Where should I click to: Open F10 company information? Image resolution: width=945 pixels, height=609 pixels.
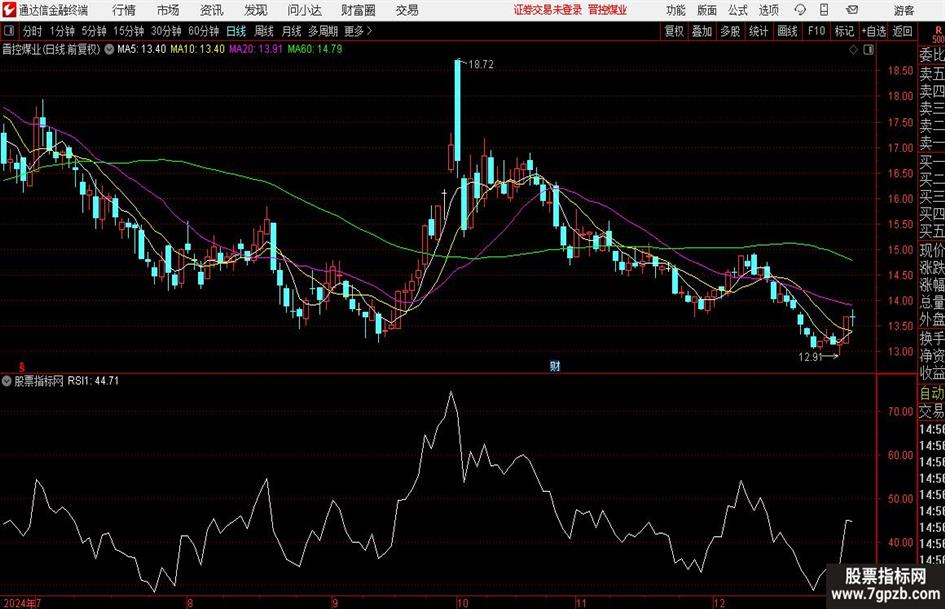pyautogui.click(x=817, y=31)
